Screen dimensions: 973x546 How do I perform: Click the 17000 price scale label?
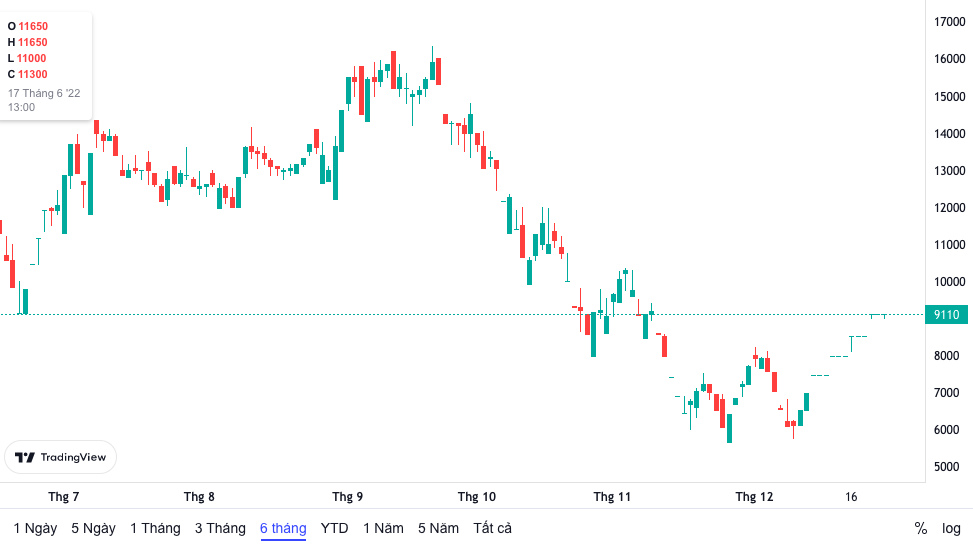(x=948, y=22)
